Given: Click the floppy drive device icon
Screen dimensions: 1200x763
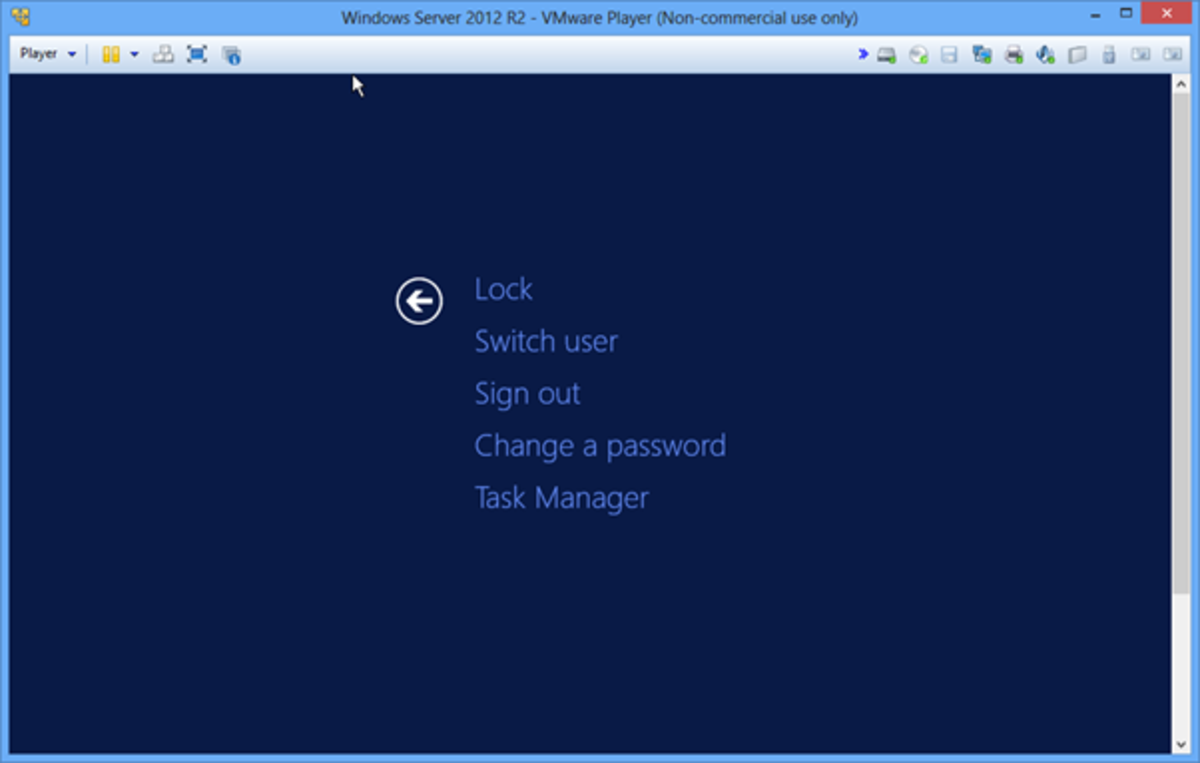Looking at the screenshot, I should [948, 55].
